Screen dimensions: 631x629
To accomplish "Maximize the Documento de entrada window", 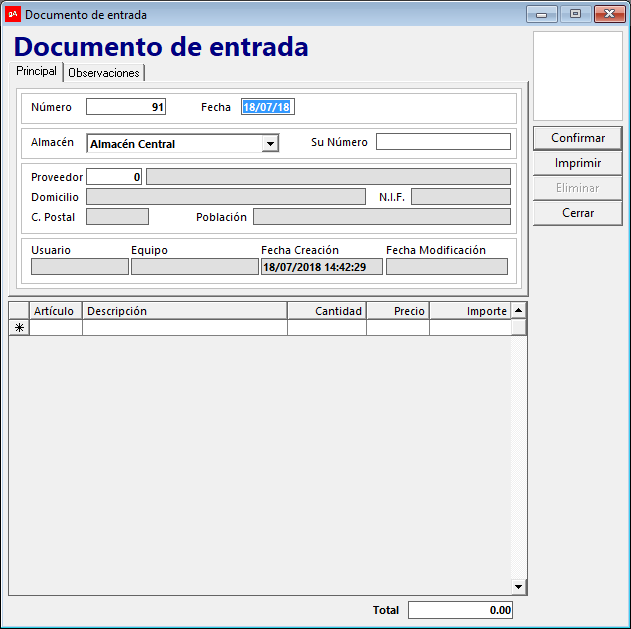I will (x=575, y=14).
